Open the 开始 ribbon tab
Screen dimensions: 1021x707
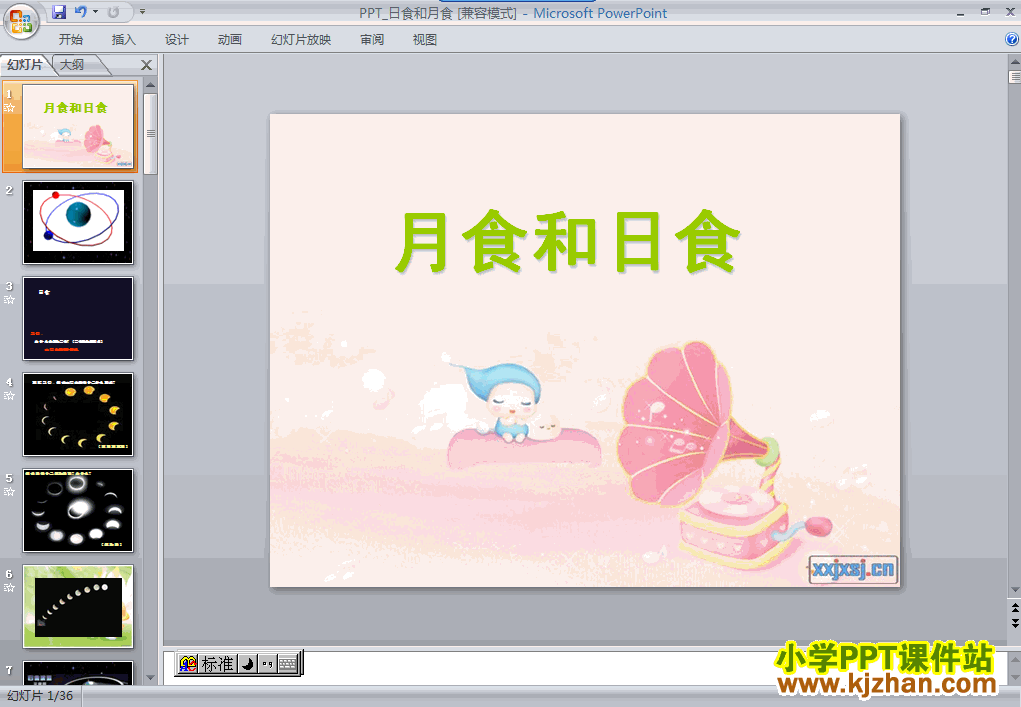tap(71, 40)
